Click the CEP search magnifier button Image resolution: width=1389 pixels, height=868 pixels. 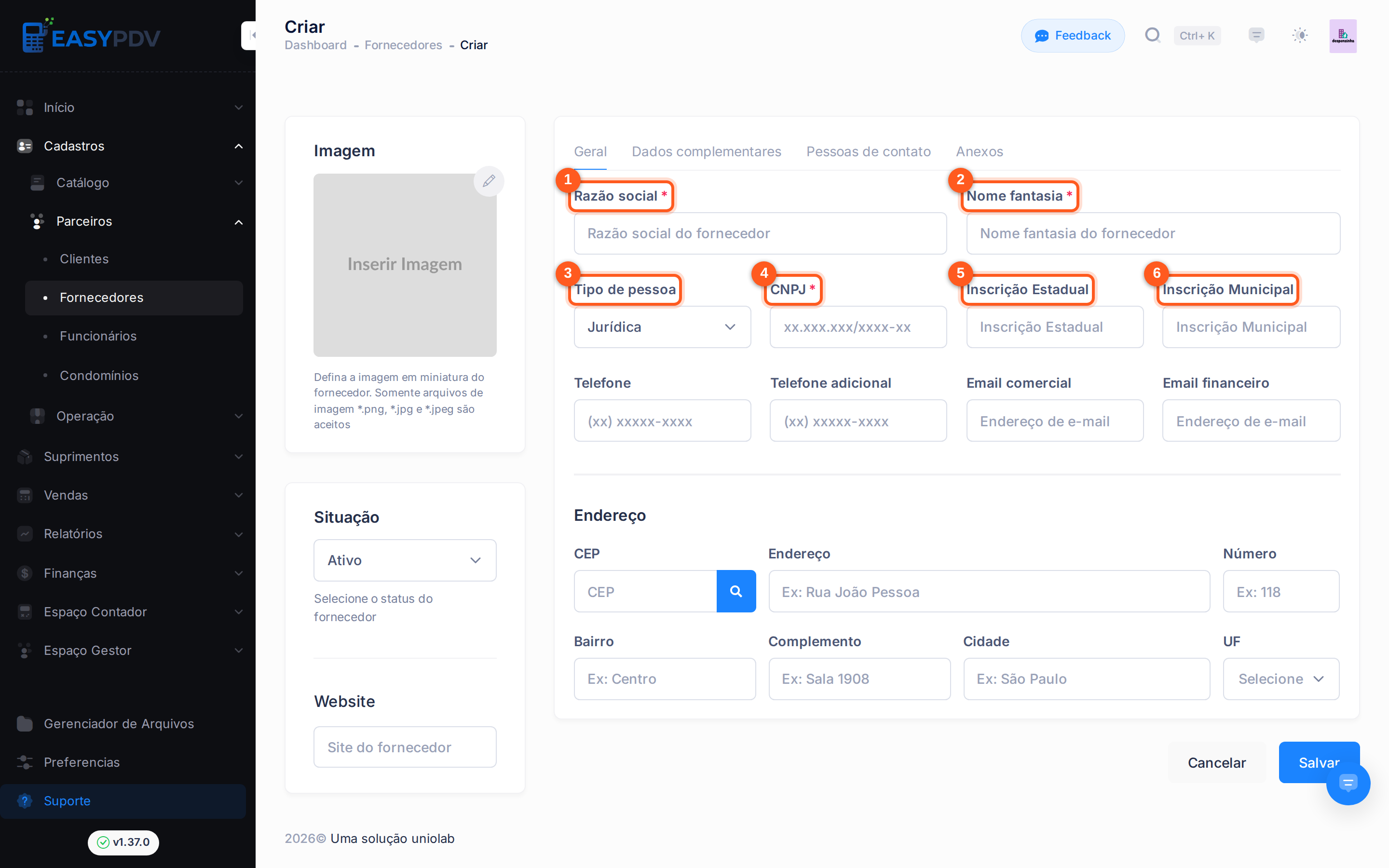point(736,591)
